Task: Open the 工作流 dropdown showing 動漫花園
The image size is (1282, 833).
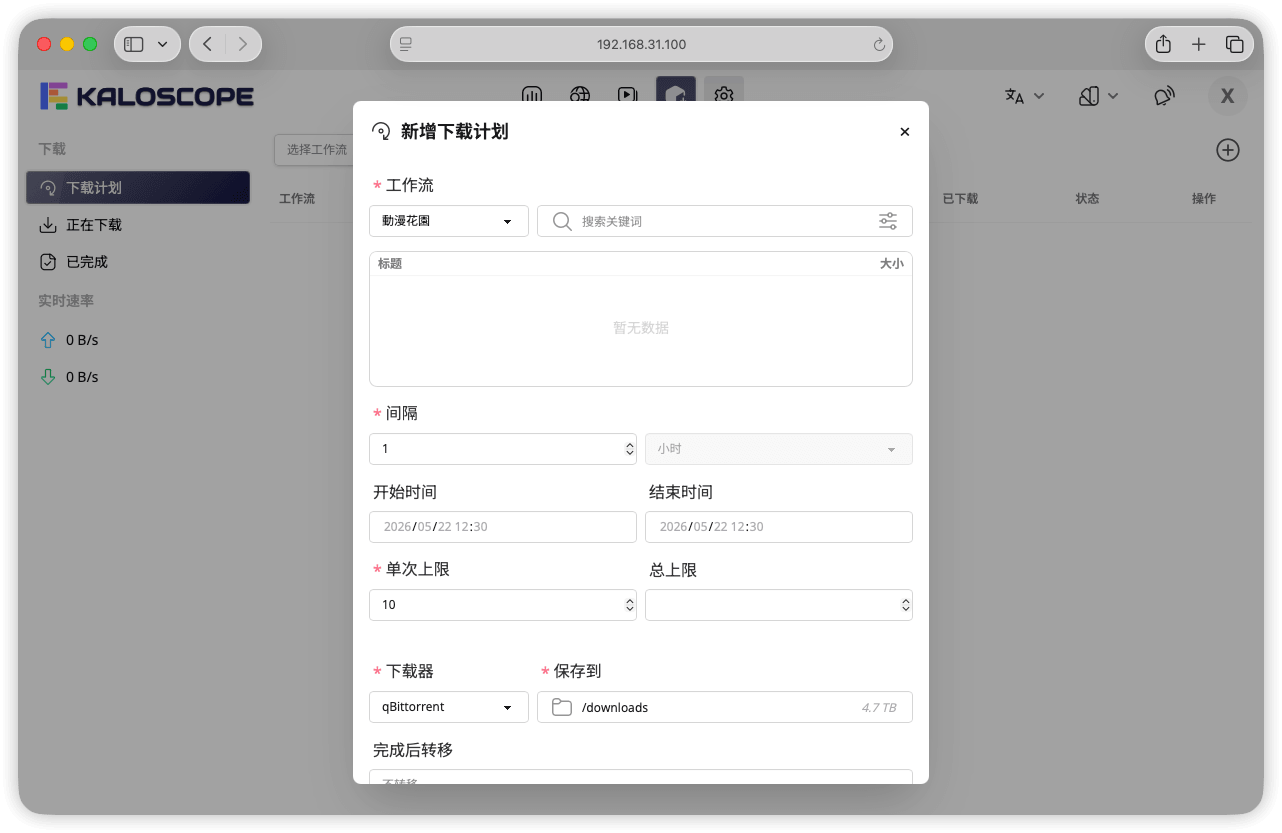Action: (x=449, y=221)
